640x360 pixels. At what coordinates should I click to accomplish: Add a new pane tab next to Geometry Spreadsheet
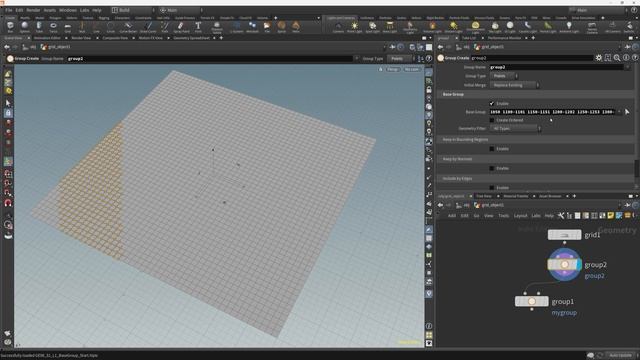click(x=221, y=38)
